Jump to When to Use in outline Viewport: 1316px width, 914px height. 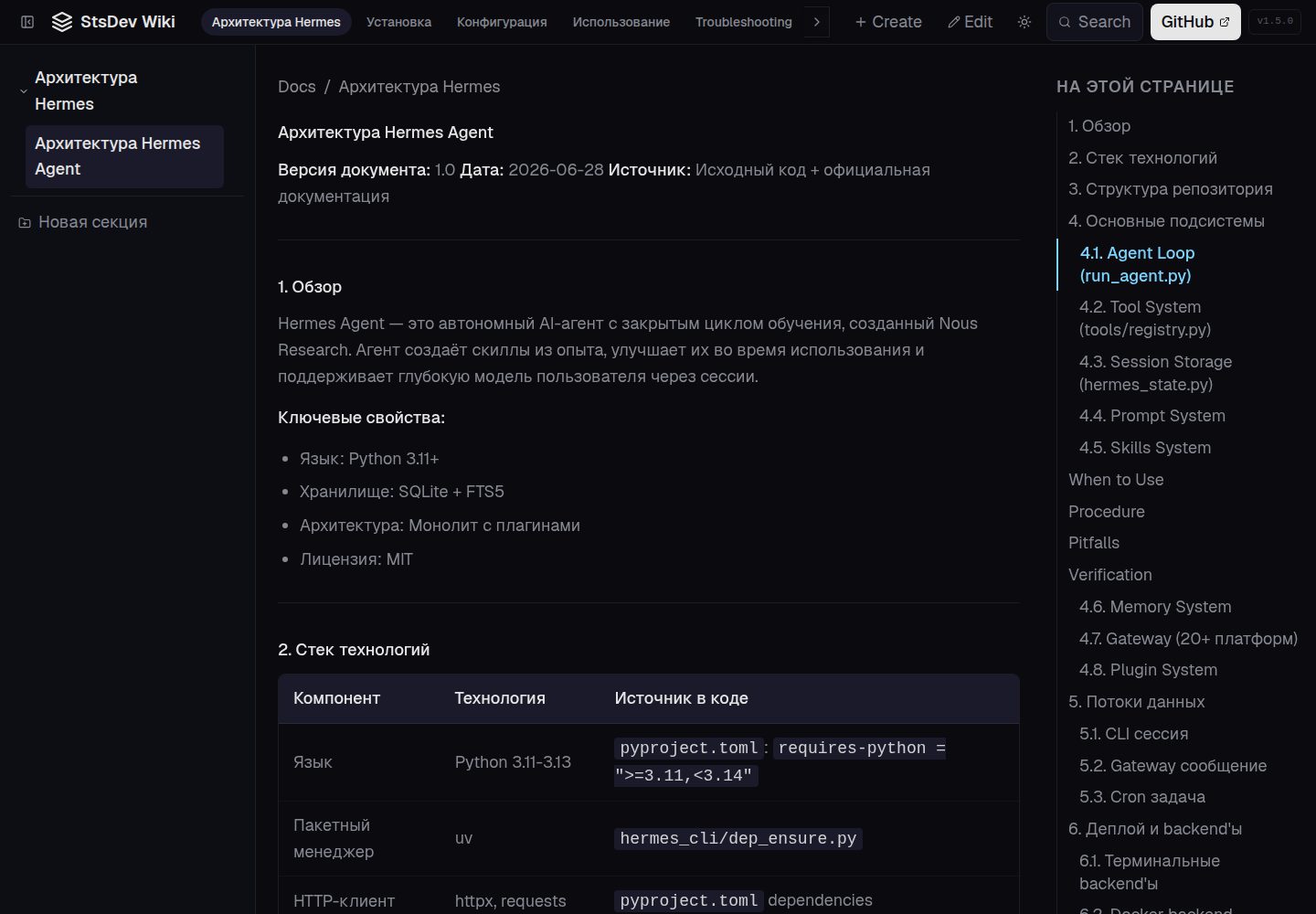[x=1116, y=480]
